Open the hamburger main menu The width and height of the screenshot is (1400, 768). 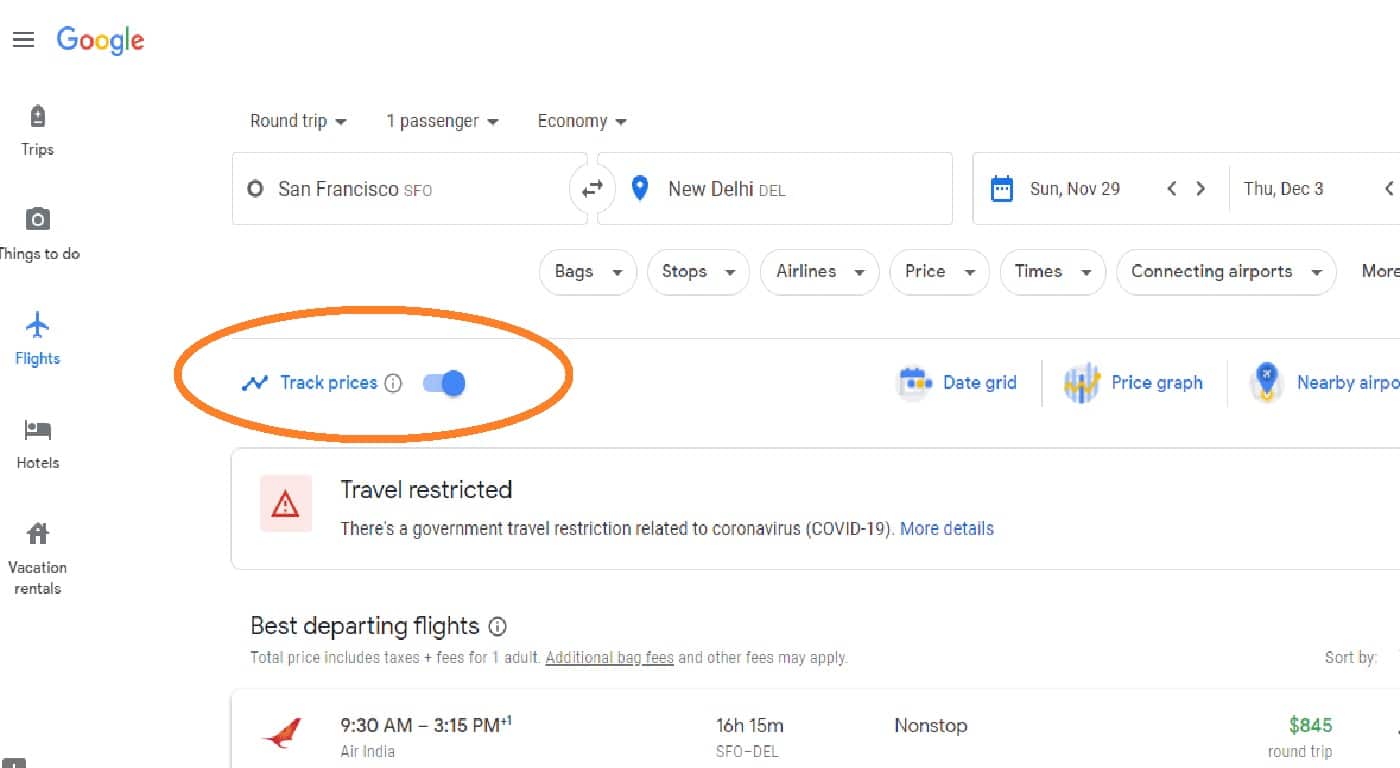click(23, 40)
